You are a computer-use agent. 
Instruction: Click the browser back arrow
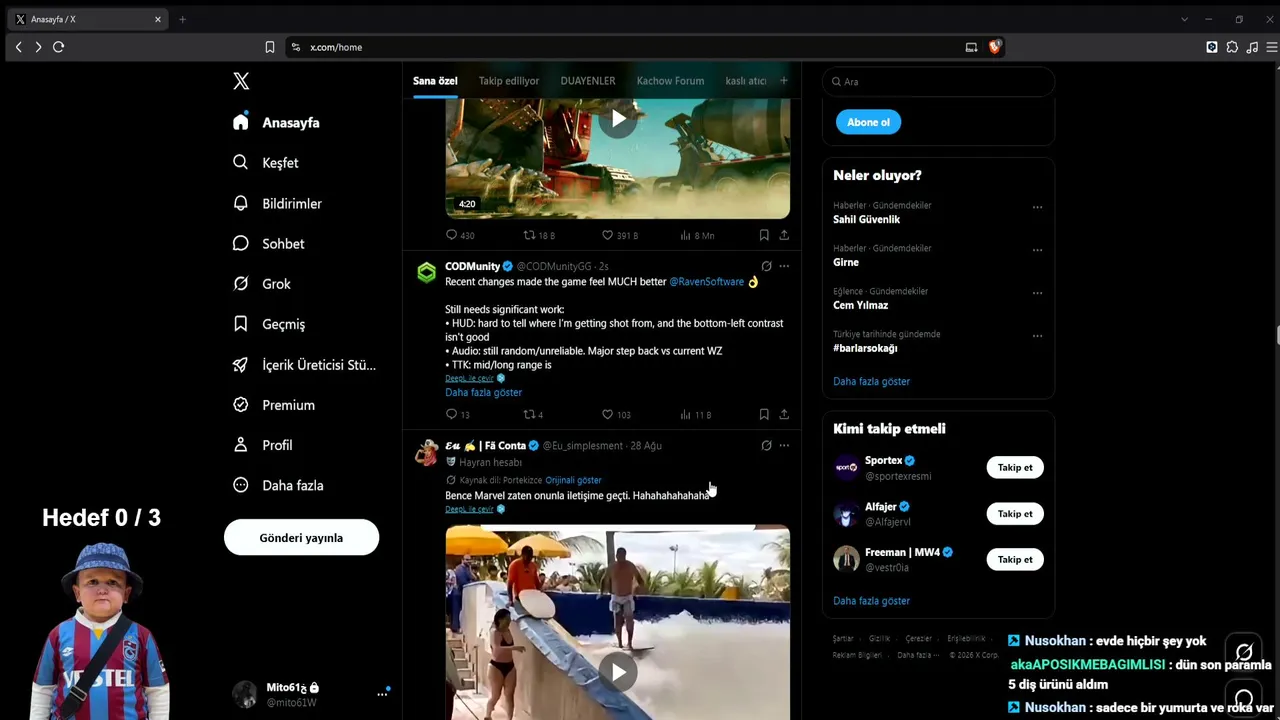pyautogui.click(x=18, y=47)
